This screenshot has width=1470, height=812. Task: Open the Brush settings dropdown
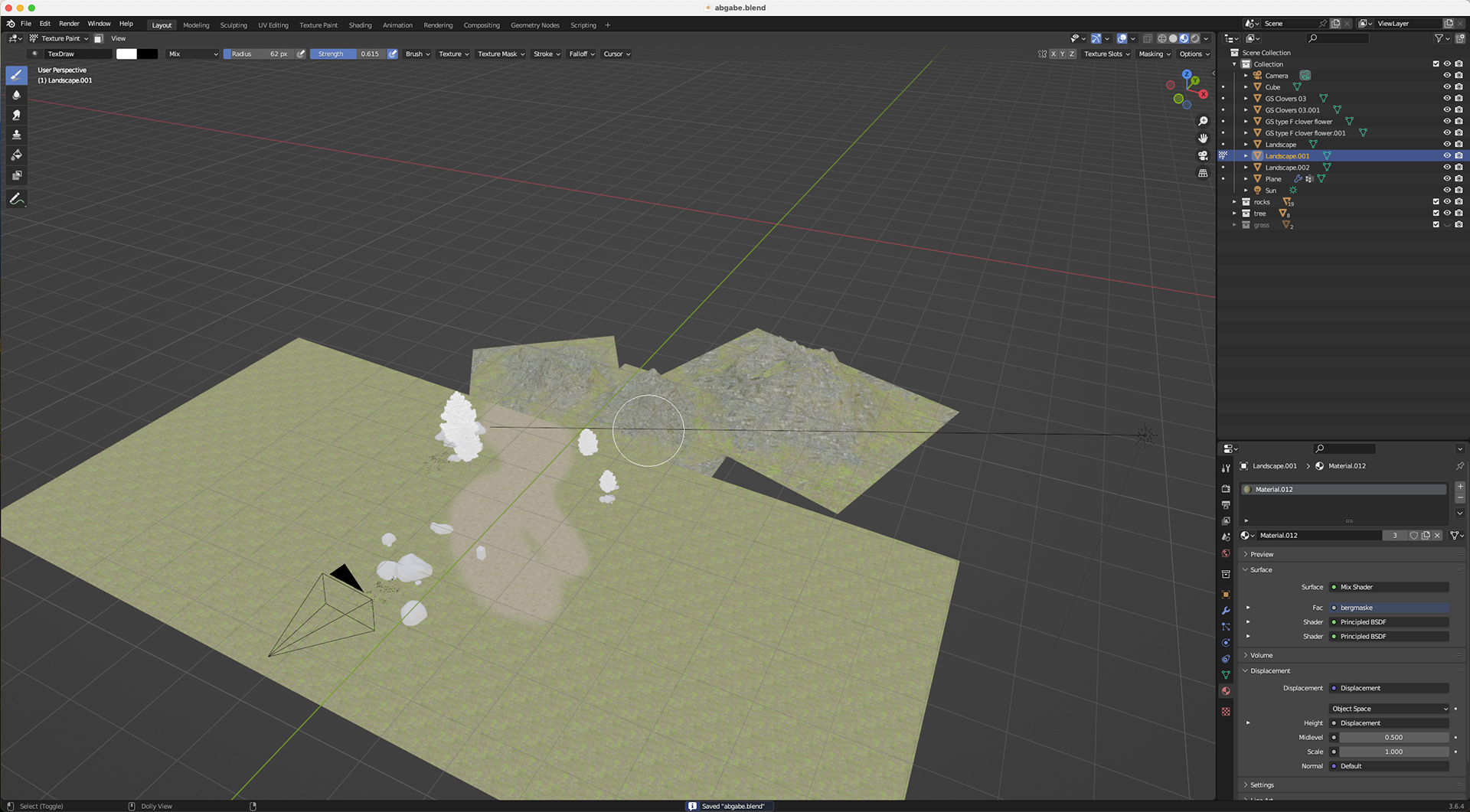pos(417,54)
